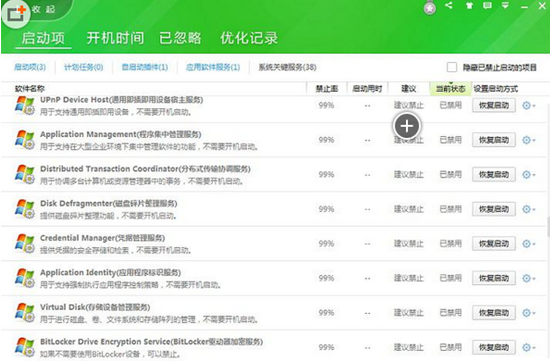Restore startup for Application Identity
This screenshot has height=361, width=550.
point(494,278)
